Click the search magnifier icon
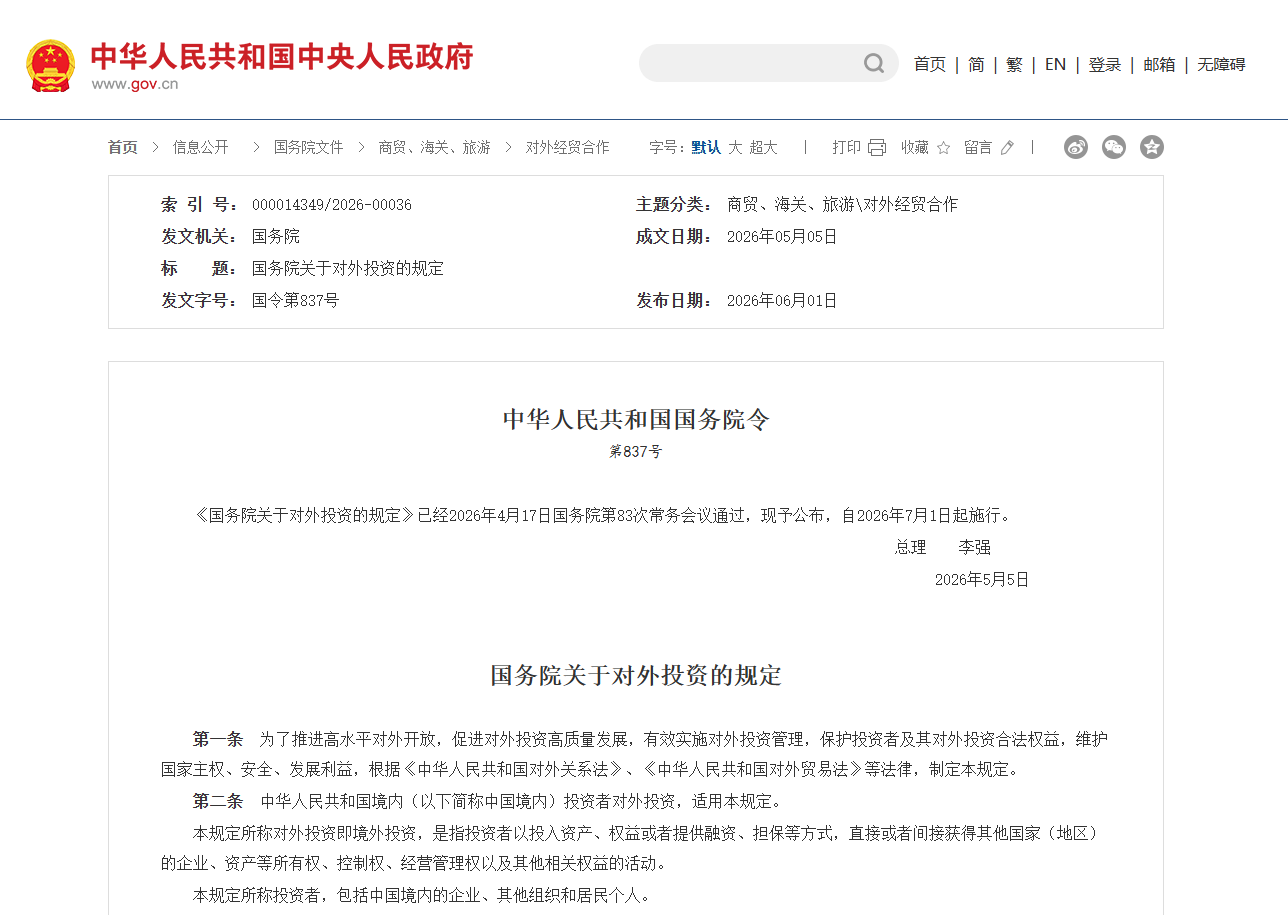The image size is (1288, 915). [874, 64]
